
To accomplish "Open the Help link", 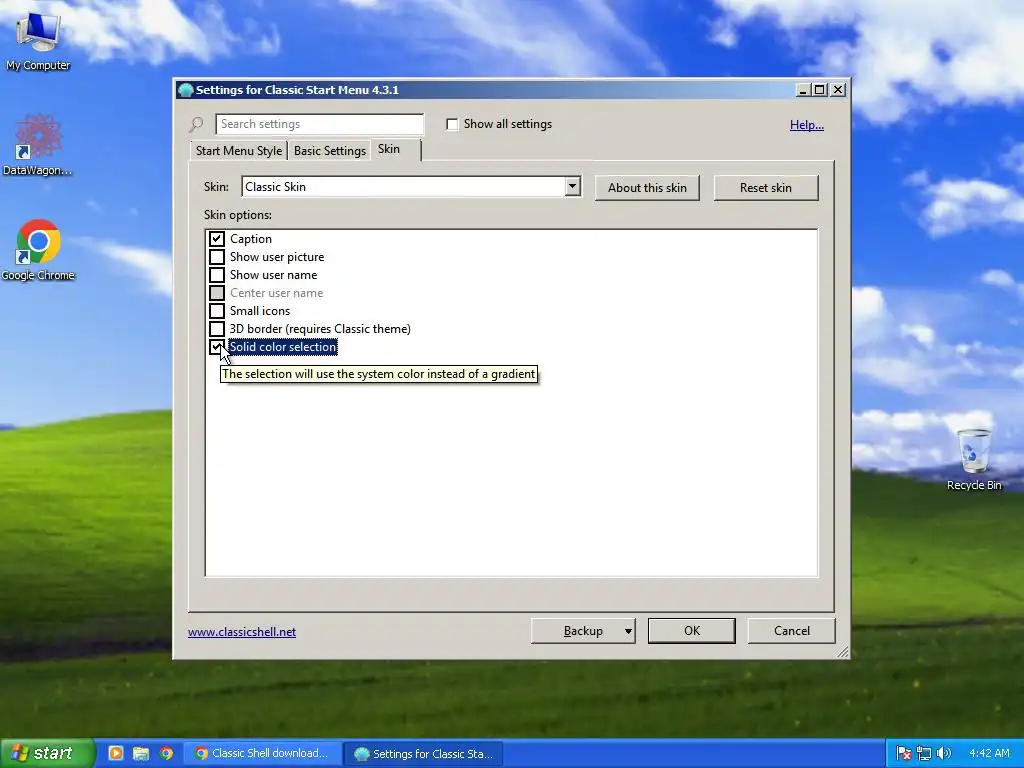I will point(807,125).
